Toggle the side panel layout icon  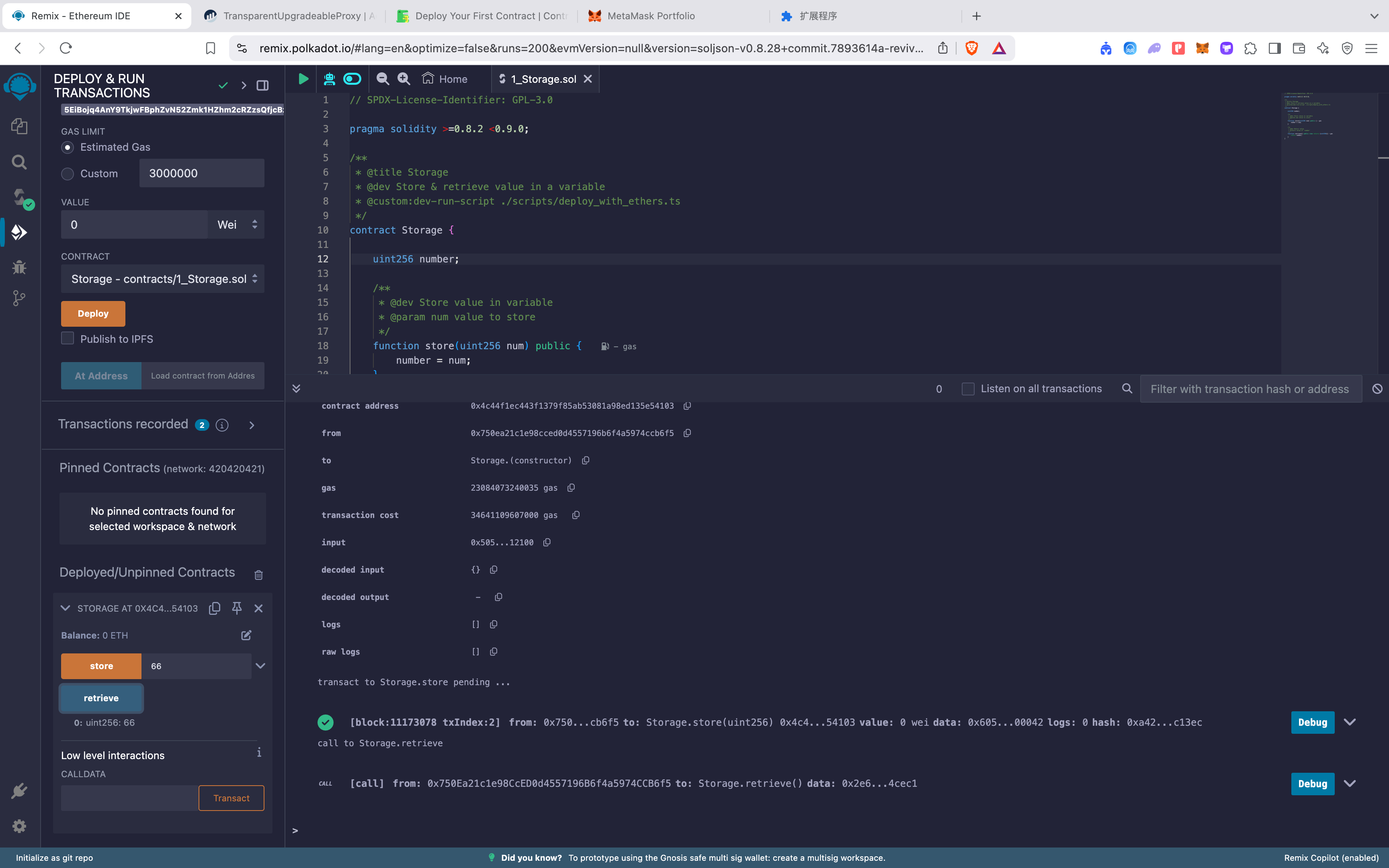click(263, 86)
